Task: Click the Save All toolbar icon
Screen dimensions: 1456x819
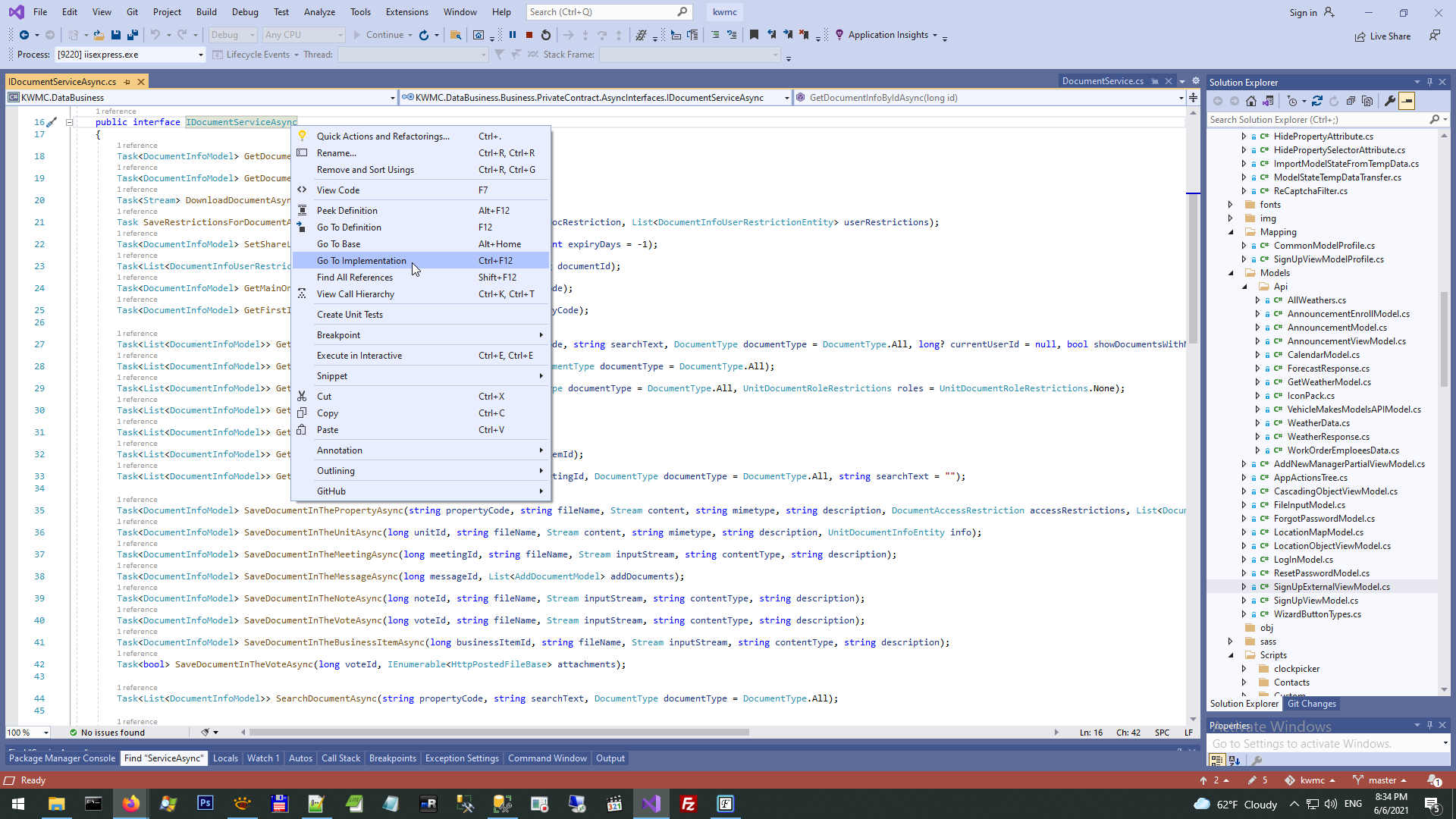Action: 132,35
